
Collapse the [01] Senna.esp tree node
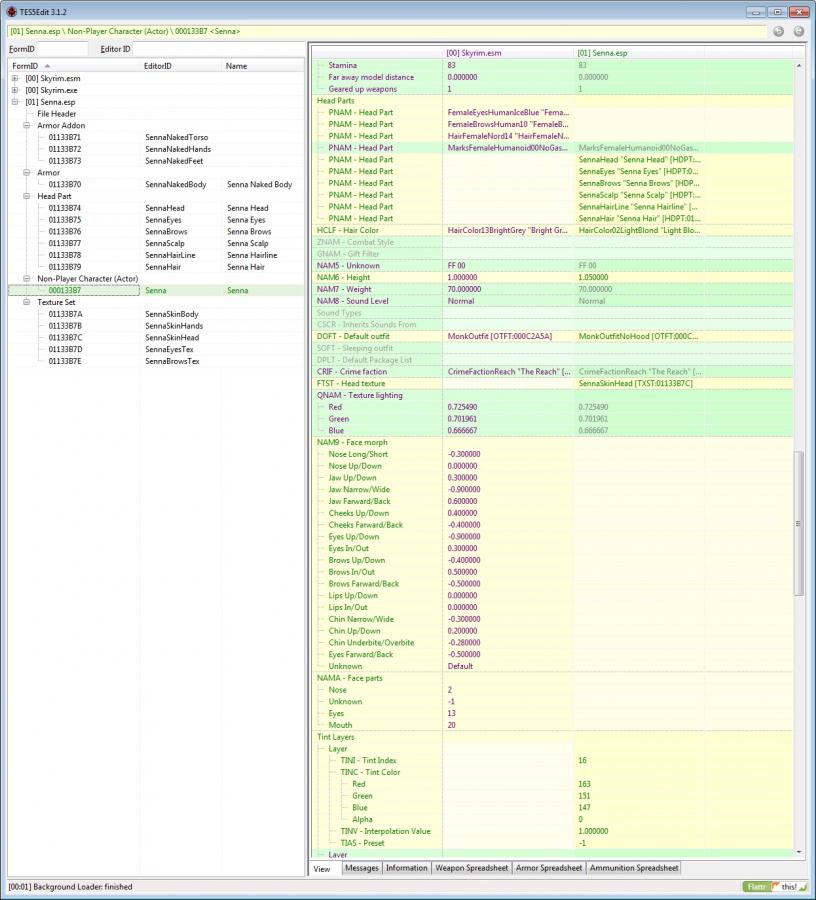tap(15, 102)
